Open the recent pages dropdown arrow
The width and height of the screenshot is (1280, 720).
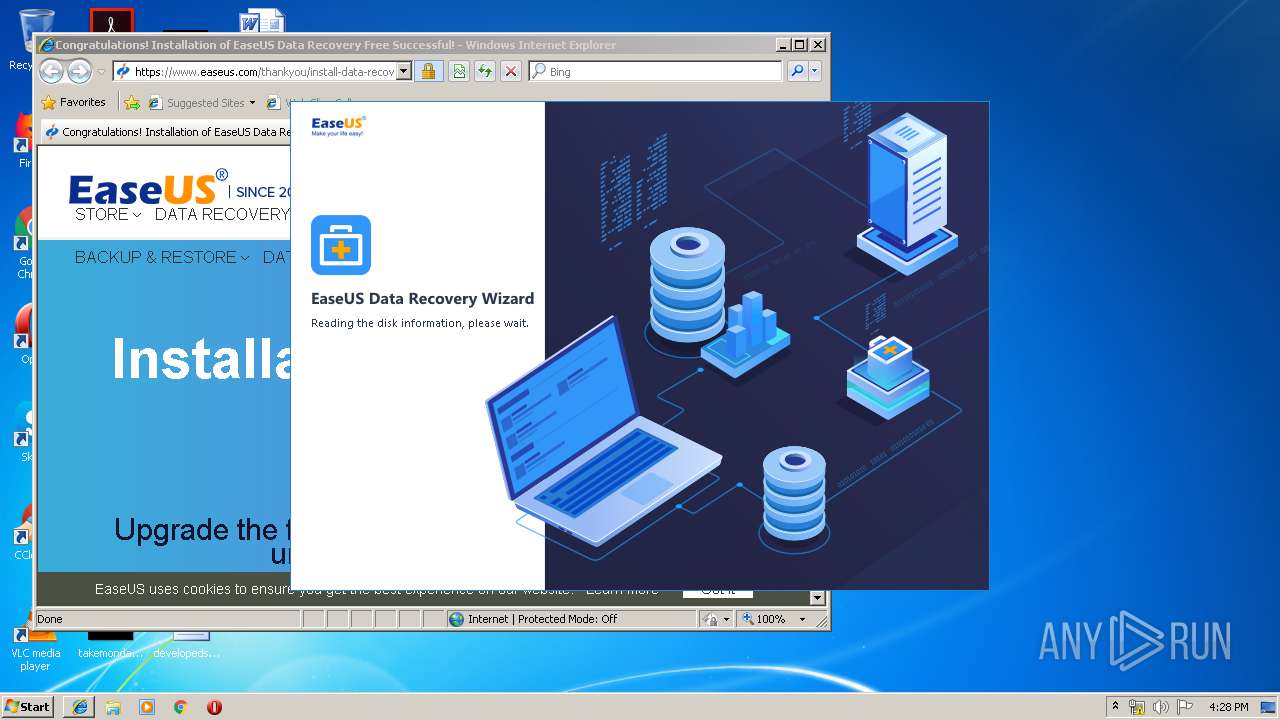click(101, 72)
